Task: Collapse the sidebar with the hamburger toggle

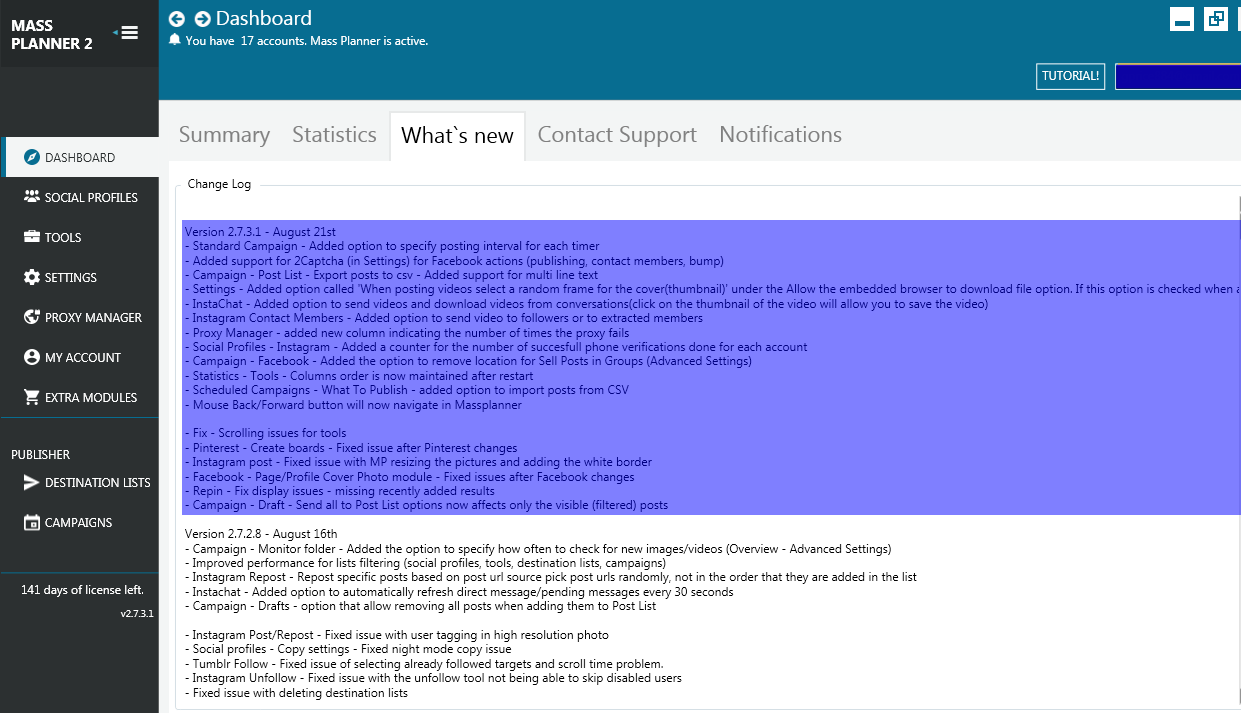Action: pyautogui.click(x=127, y=33)
